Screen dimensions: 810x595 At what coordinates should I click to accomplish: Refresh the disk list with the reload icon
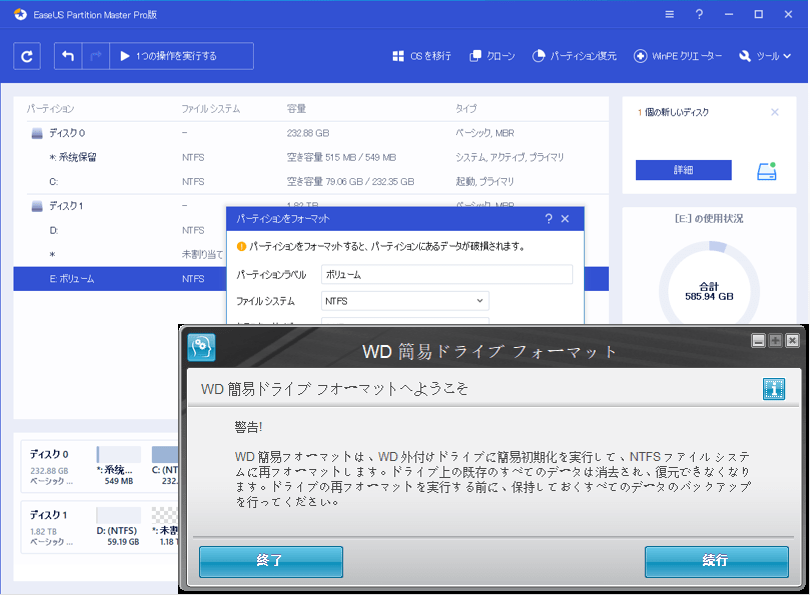[x=26, y=55]
